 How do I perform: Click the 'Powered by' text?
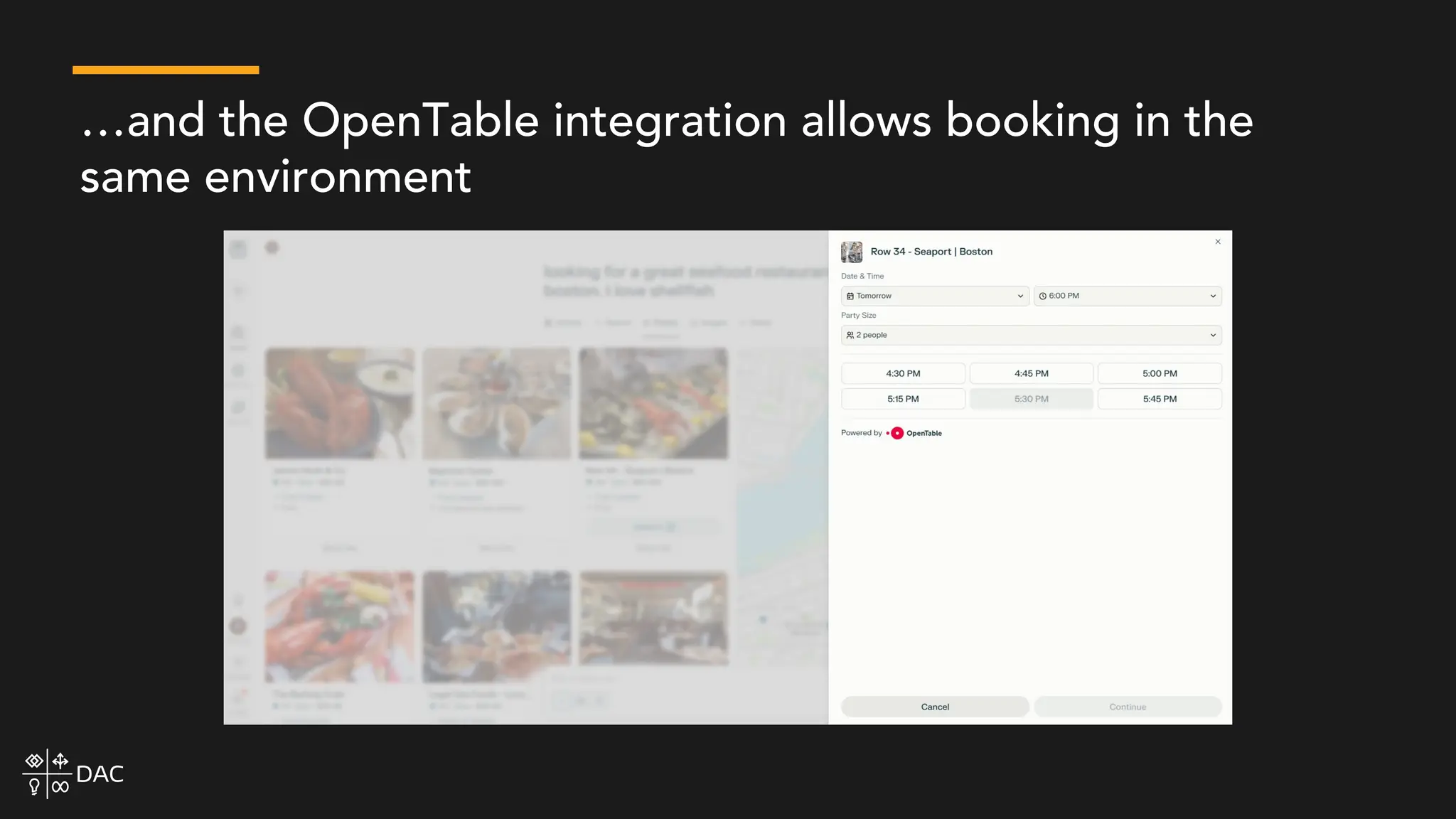point(862,433)
